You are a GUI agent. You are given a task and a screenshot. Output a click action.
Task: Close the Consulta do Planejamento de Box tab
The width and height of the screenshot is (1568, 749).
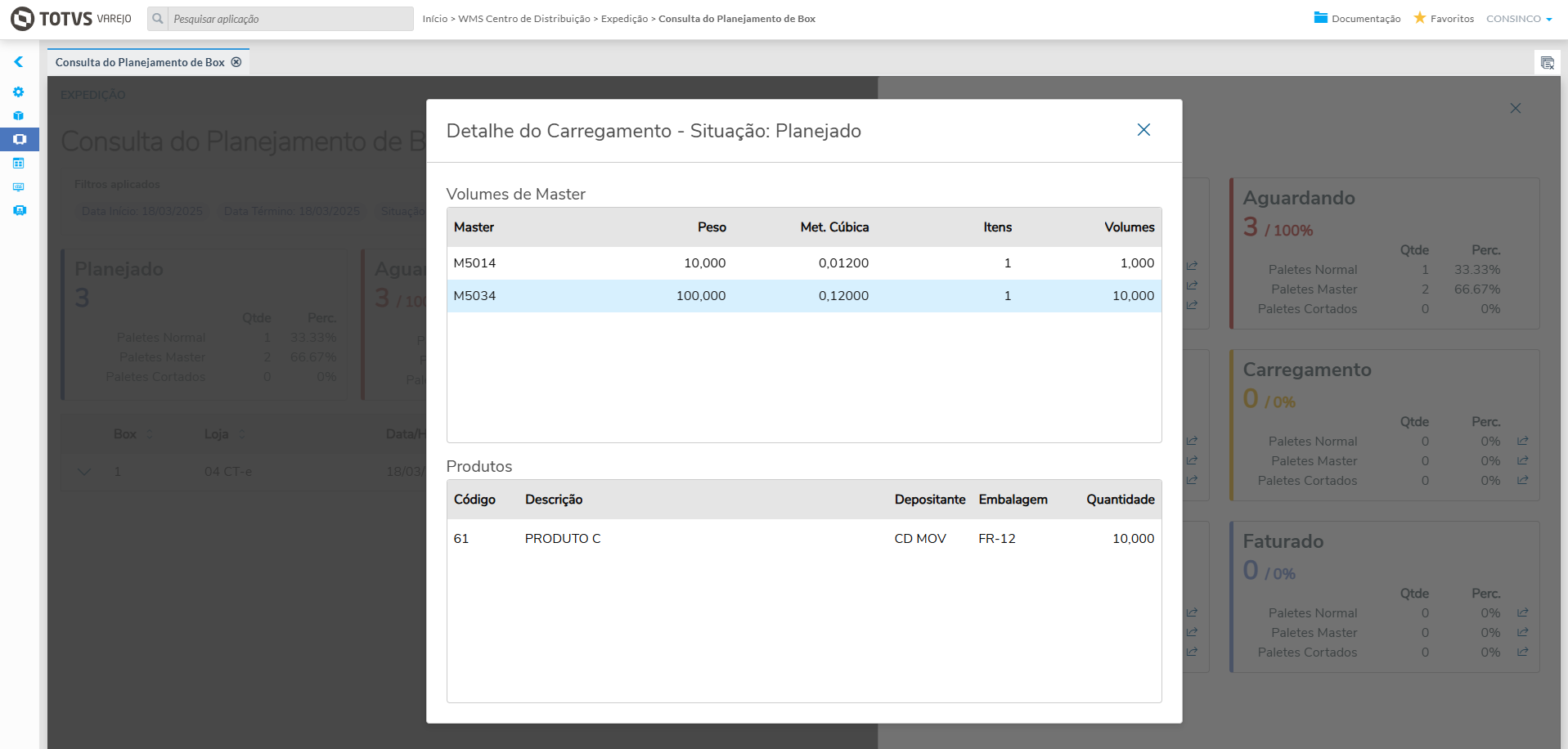[236, 62]
